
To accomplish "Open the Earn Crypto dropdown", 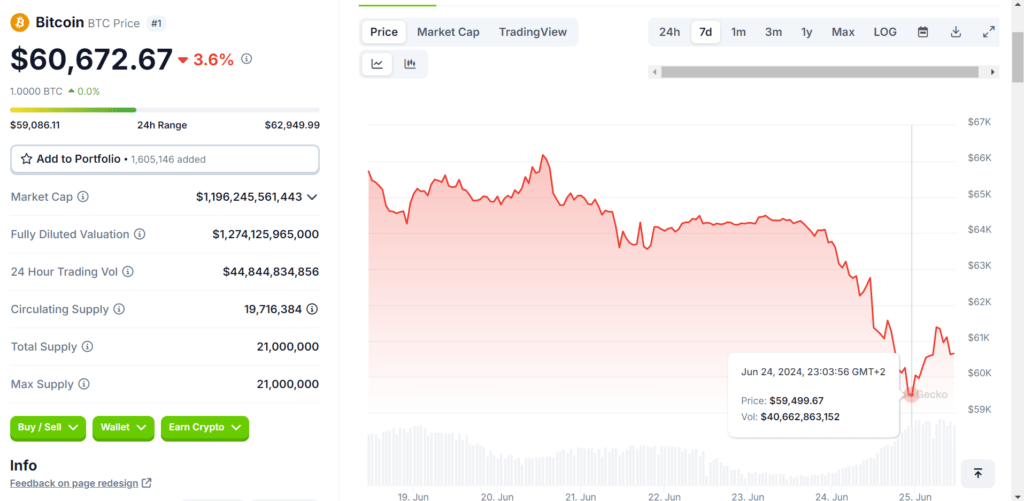I will point(204,428).
